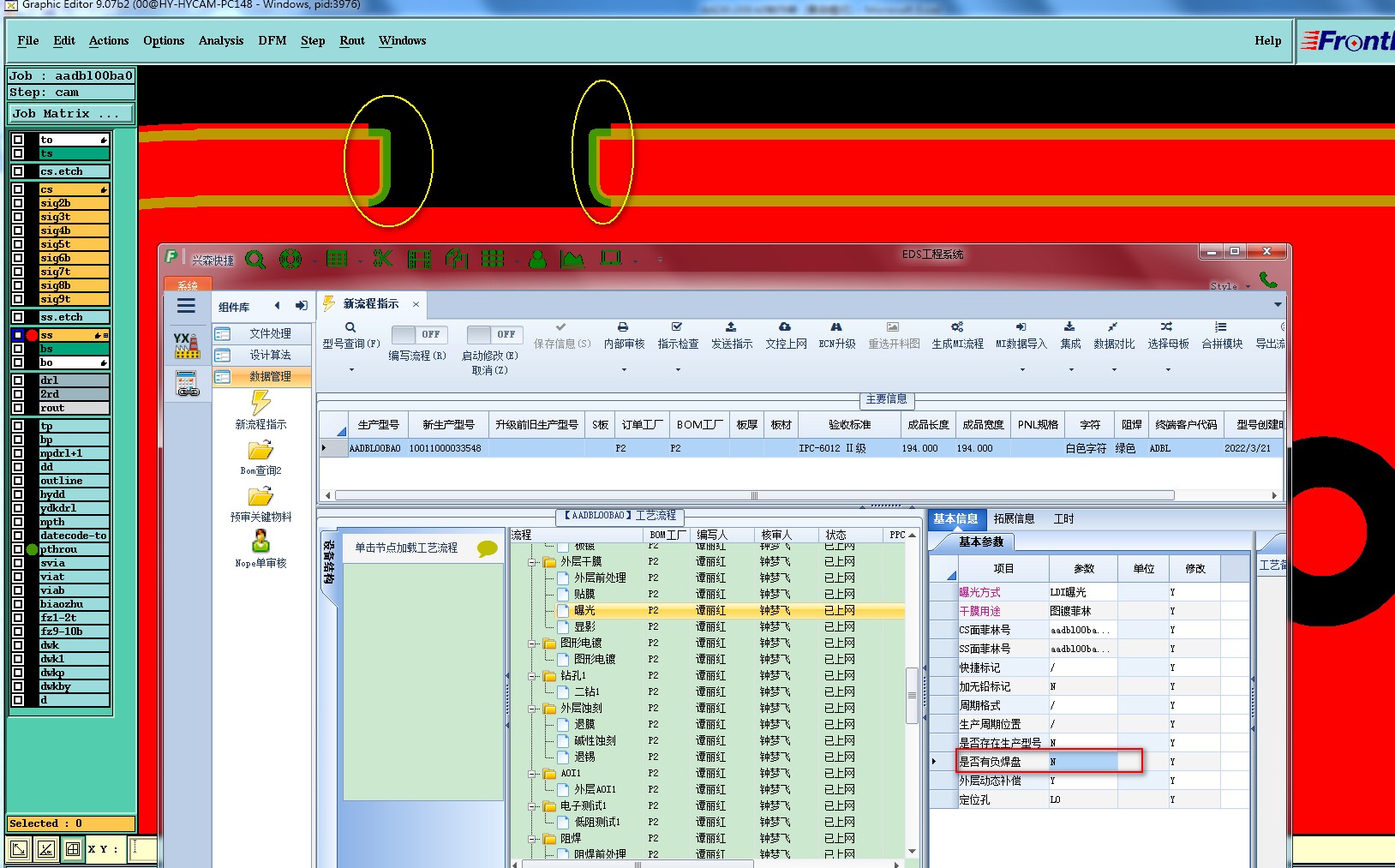Click the green scissors icon in EDS toolbar
This screenshot has height=868, width=1395.
383,258
